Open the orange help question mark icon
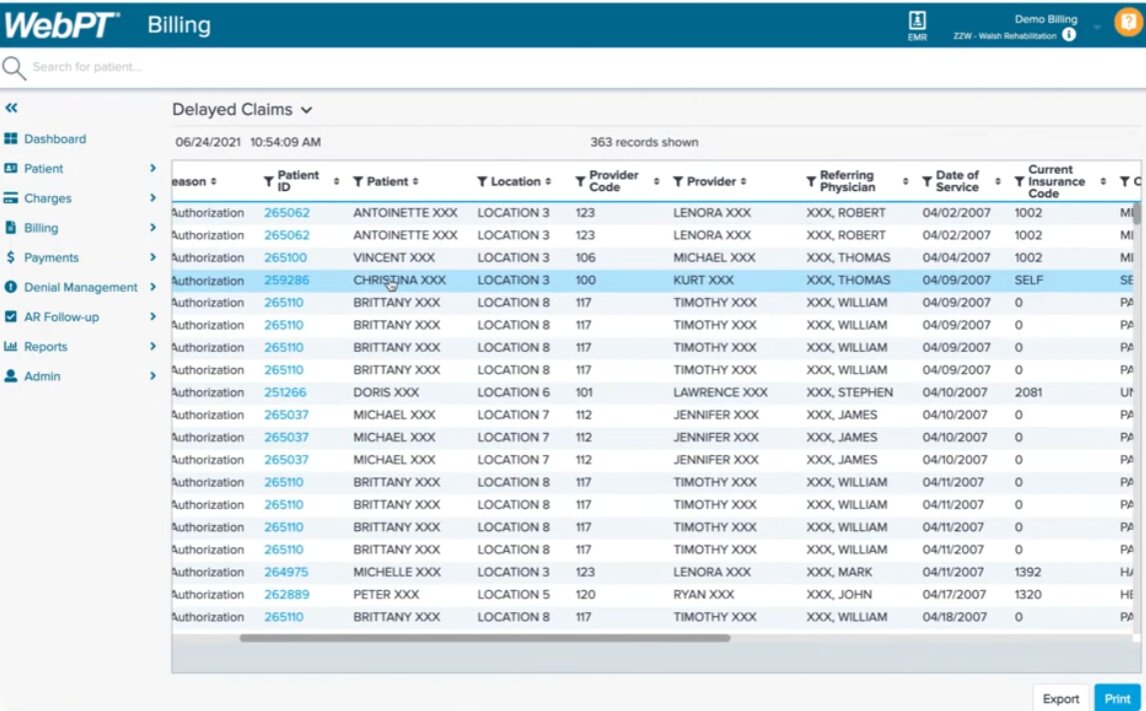The image size is (1146, 711). 1127,23
